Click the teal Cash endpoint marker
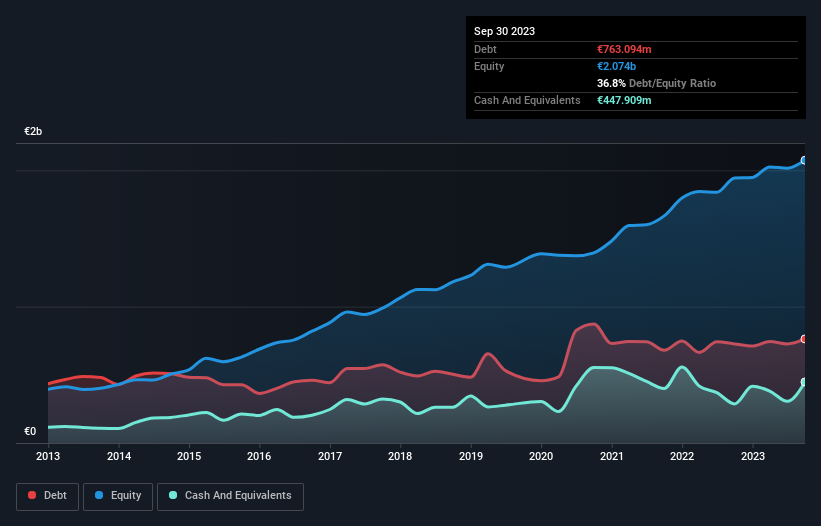The height and width of the screenshot is (526, 821). 804,382
